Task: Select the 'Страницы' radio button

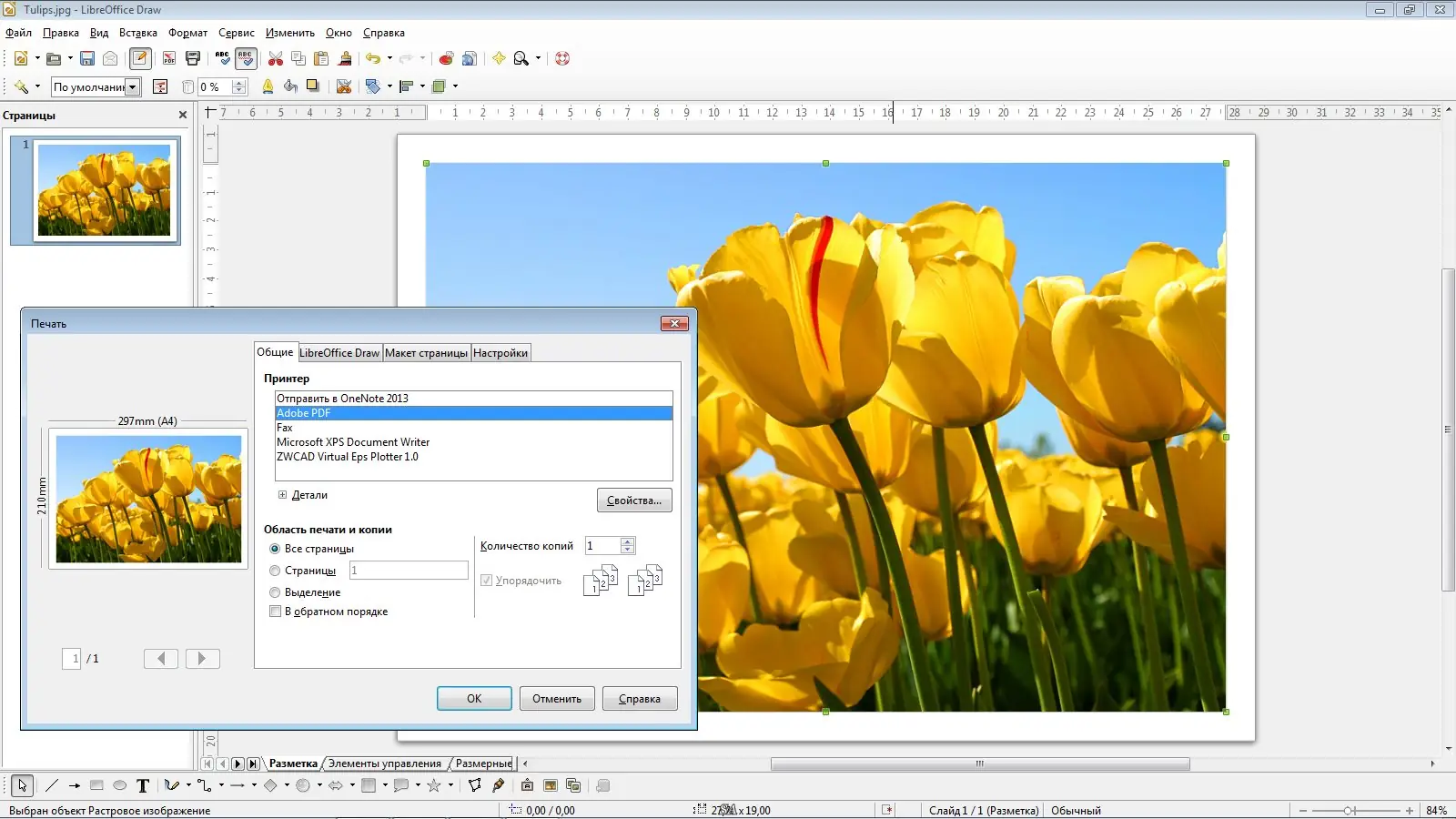Action: pyautogui.click(x=275, y=571)
